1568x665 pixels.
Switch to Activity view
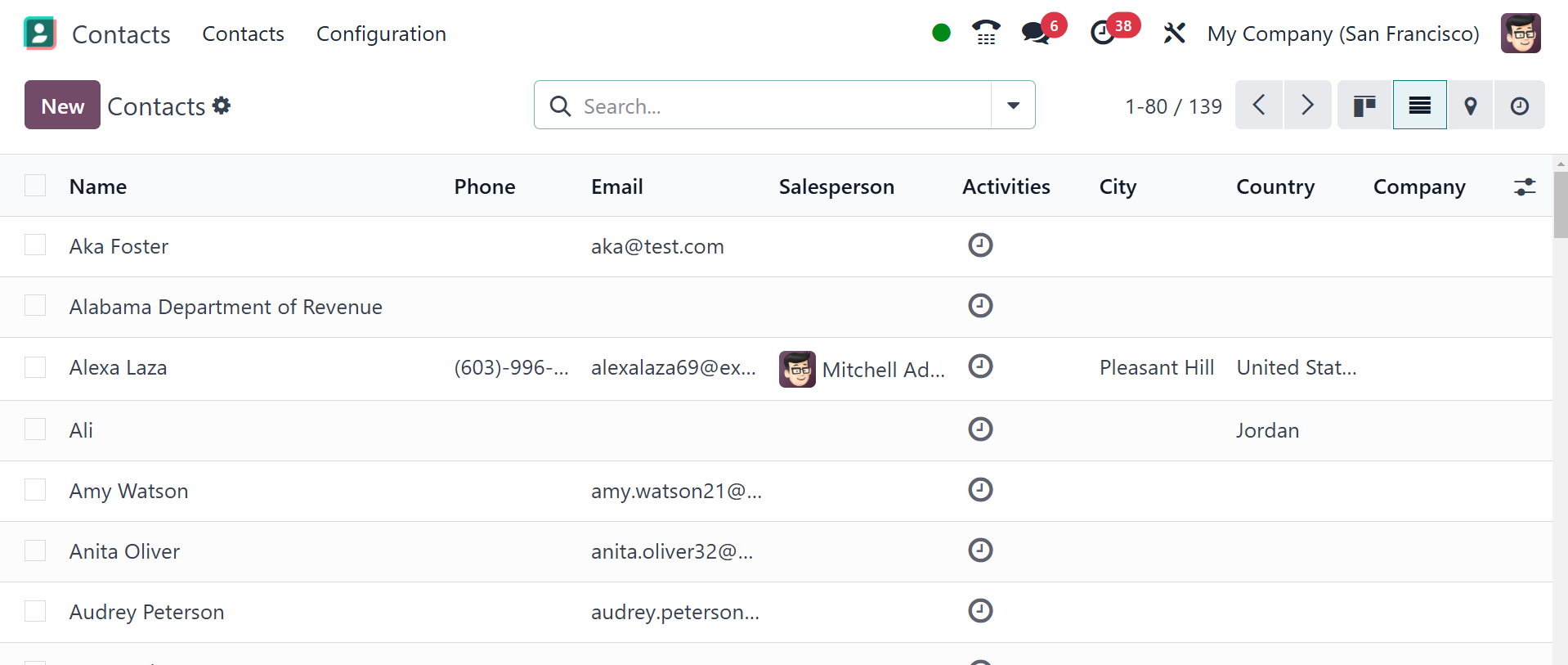[x=1519, y=106]
